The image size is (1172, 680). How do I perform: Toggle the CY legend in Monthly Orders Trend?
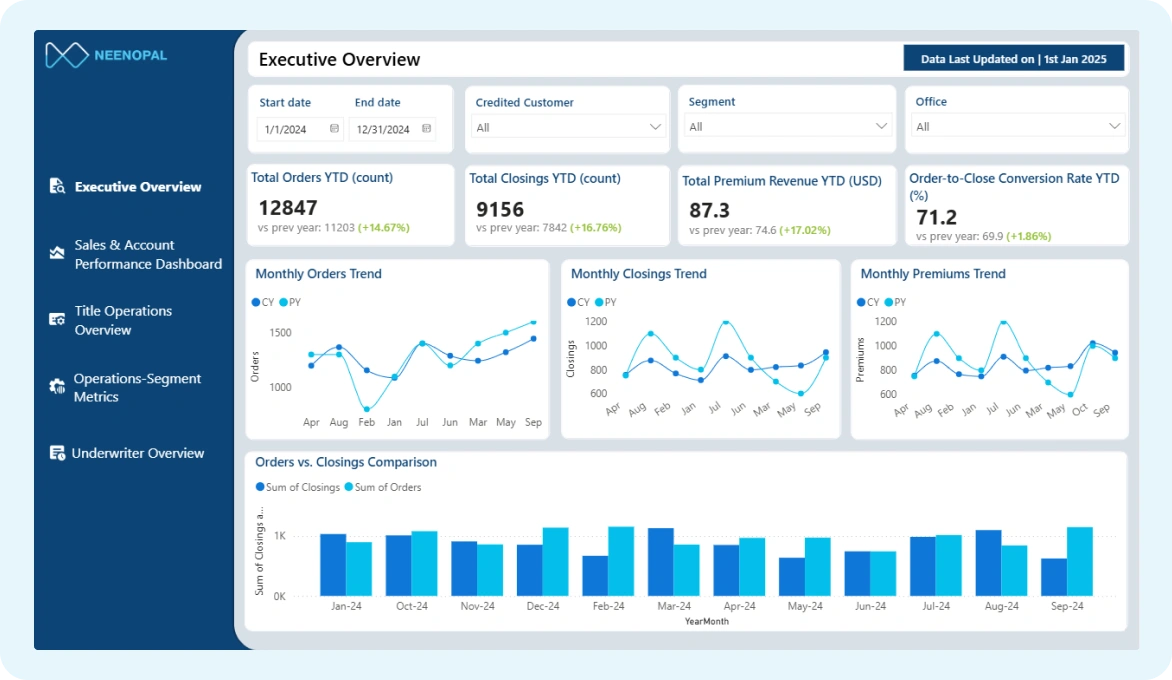(x=262, y=303)
